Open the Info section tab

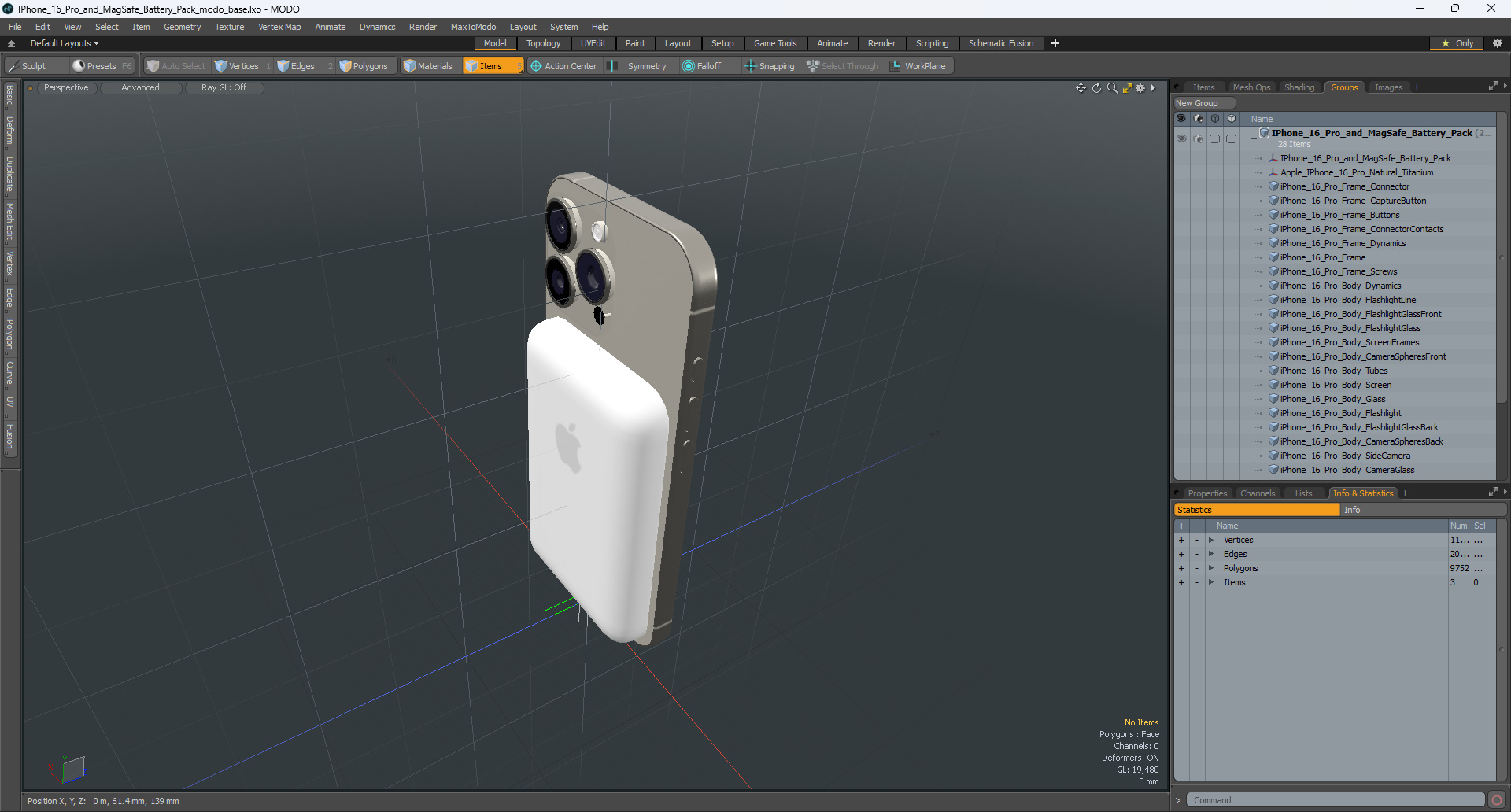point(1423,510)
